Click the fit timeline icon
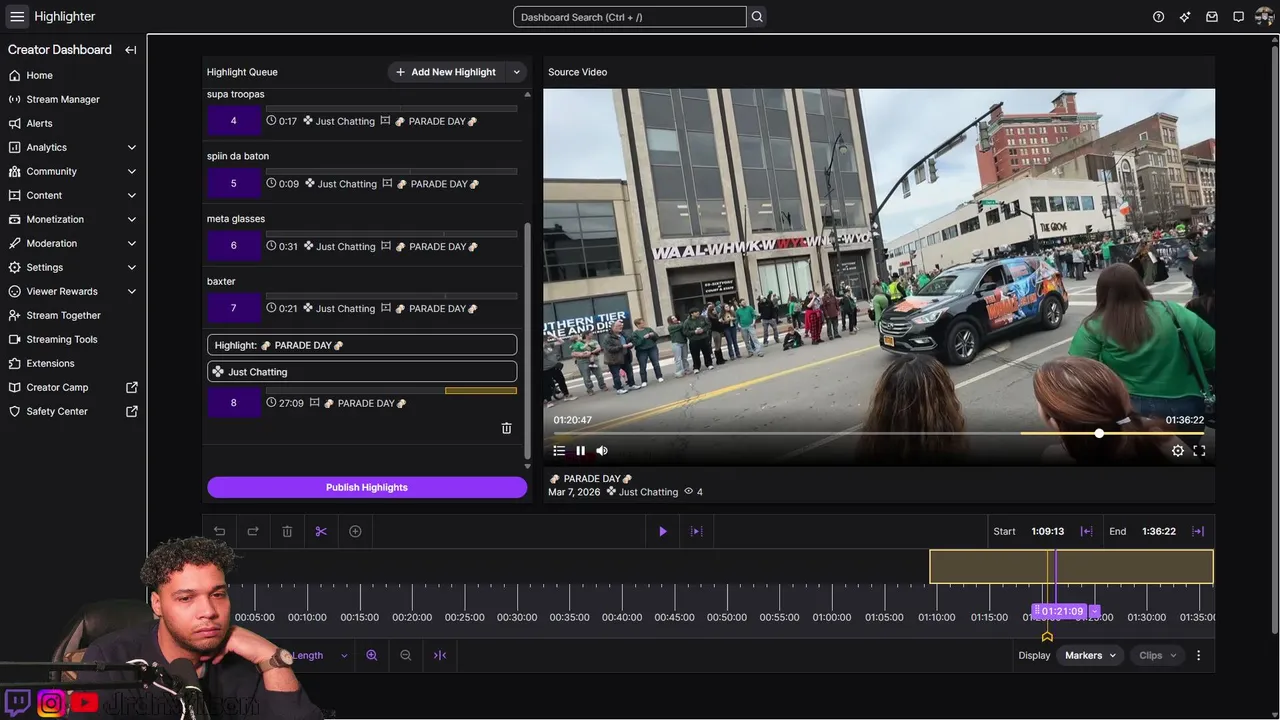The height and width of the screenshot is (720, 1280). [440, 656]
